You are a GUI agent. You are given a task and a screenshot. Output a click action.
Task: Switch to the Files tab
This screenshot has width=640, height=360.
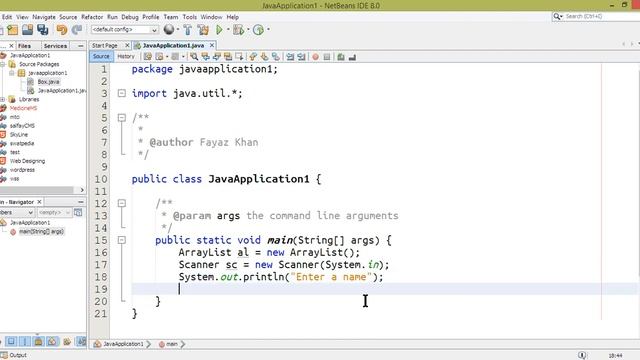pyautogui.click(x=24, y=46)
